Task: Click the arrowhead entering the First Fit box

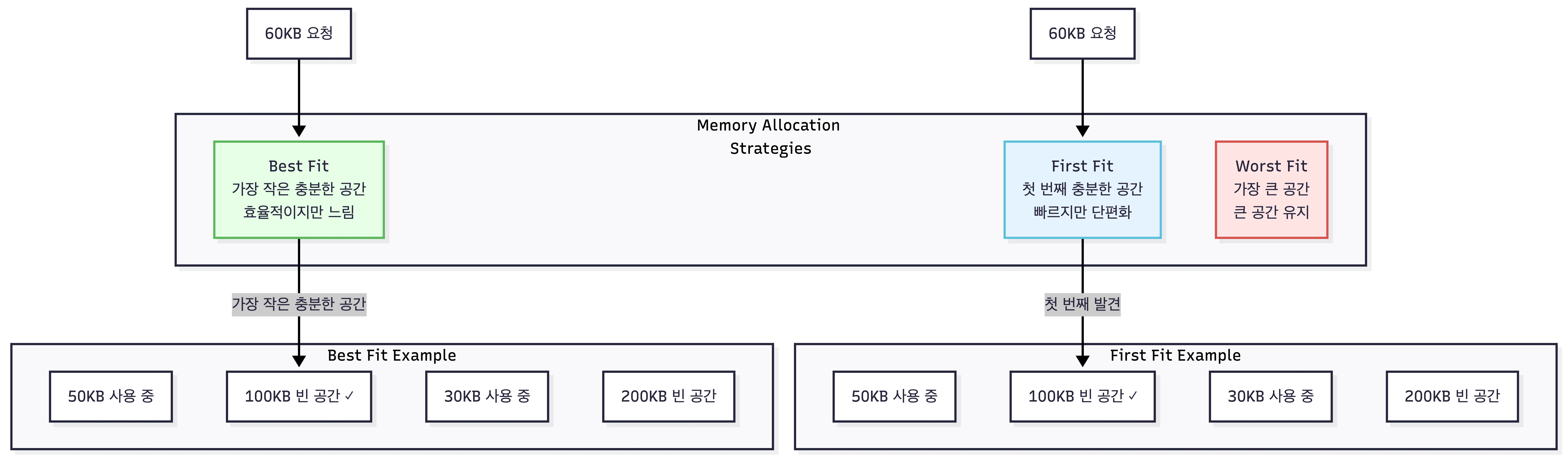Action: click(x=1082, y=131)
